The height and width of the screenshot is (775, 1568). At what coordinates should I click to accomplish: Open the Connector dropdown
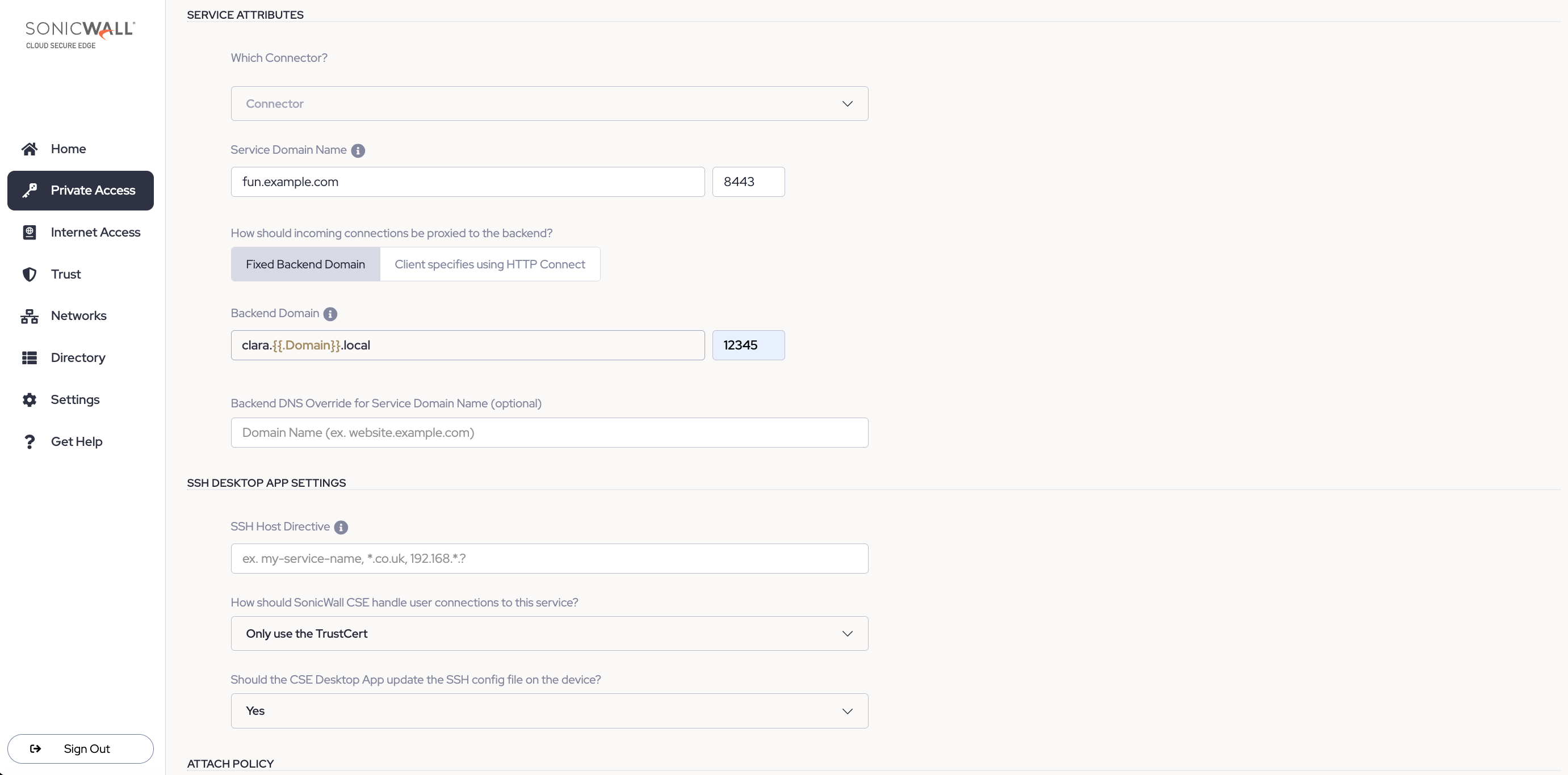[549, 103]
